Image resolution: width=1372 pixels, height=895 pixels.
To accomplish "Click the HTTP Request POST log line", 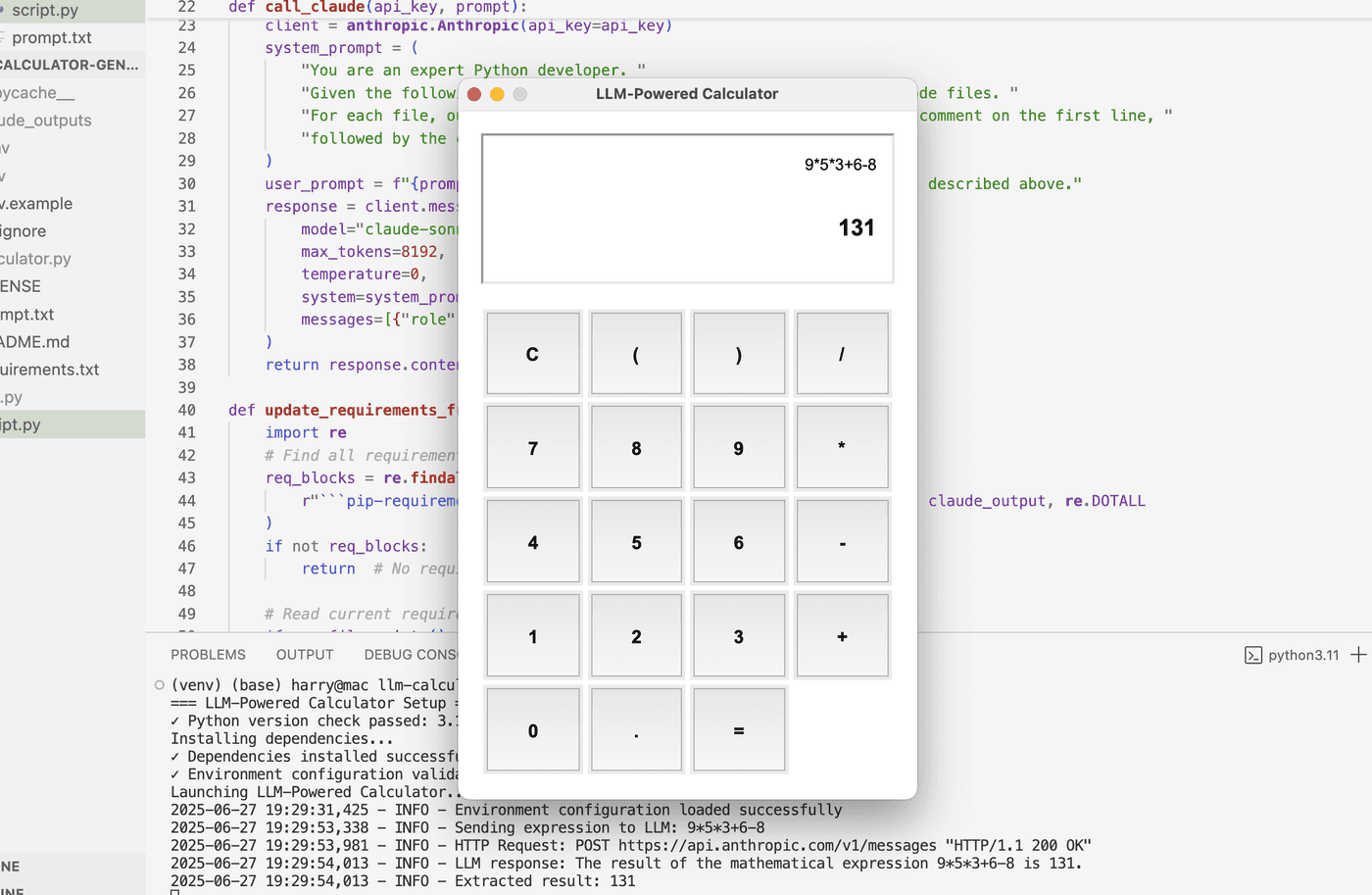I will (x=631, y=846).
